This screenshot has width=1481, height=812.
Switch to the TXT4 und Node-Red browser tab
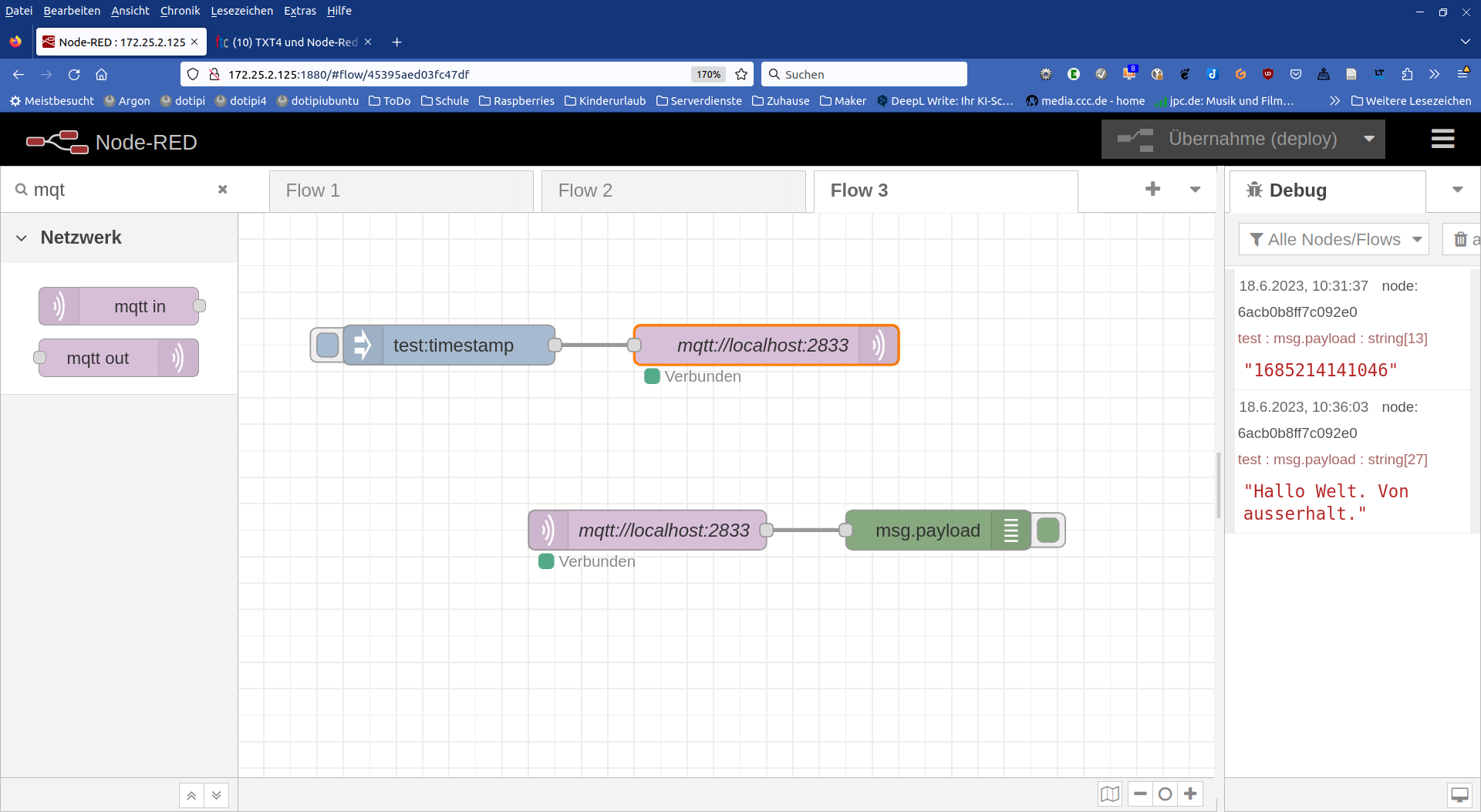click(295, 42)
